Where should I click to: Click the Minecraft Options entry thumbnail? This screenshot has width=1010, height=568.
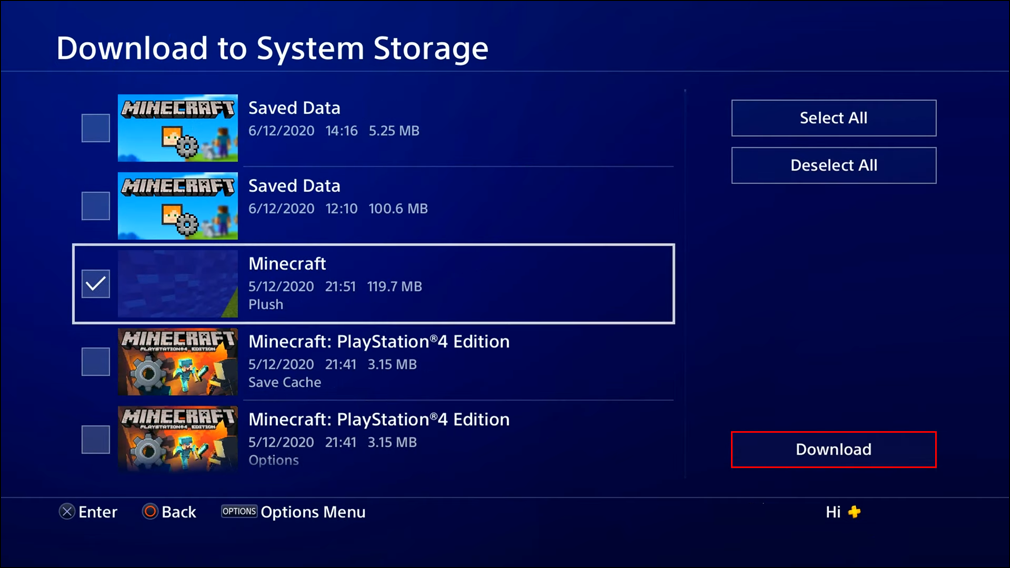178,438
